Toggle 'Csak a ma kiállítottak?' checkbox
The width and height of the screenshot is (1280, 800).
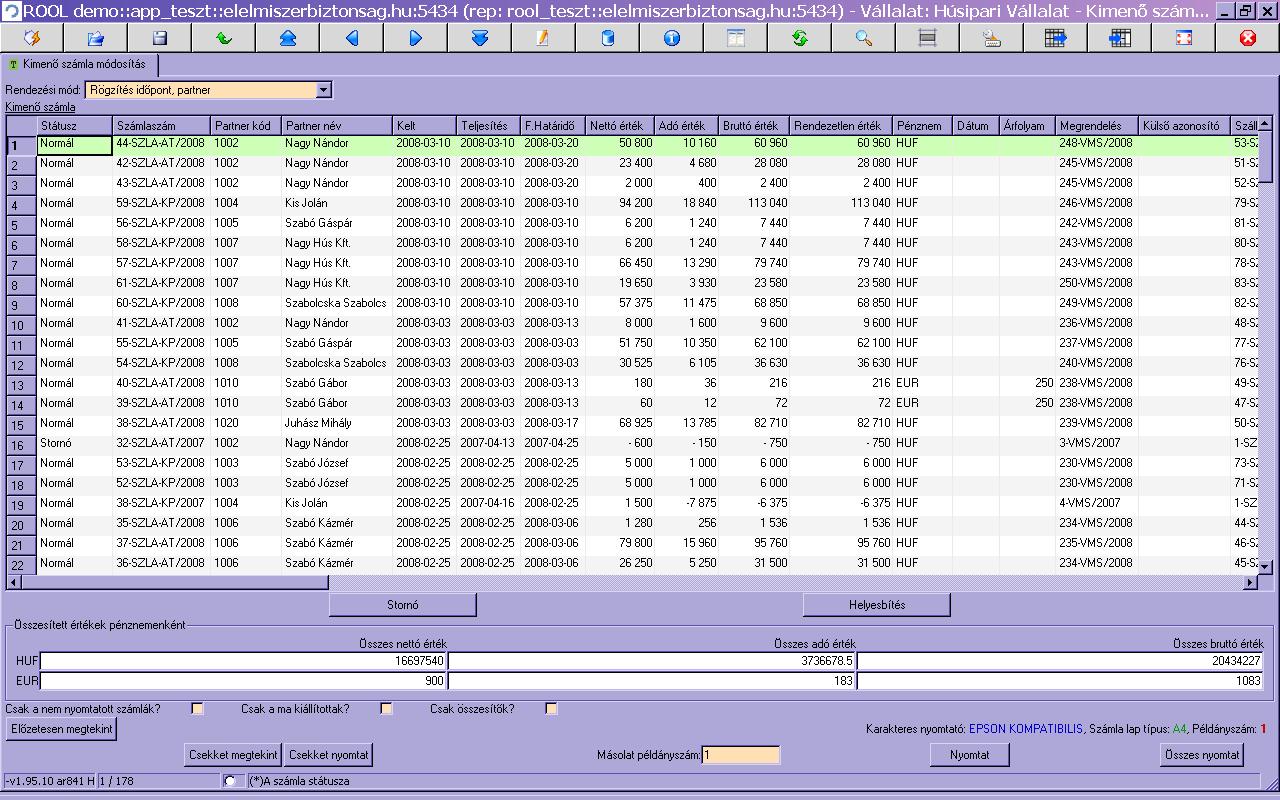(x=387, y=709)
